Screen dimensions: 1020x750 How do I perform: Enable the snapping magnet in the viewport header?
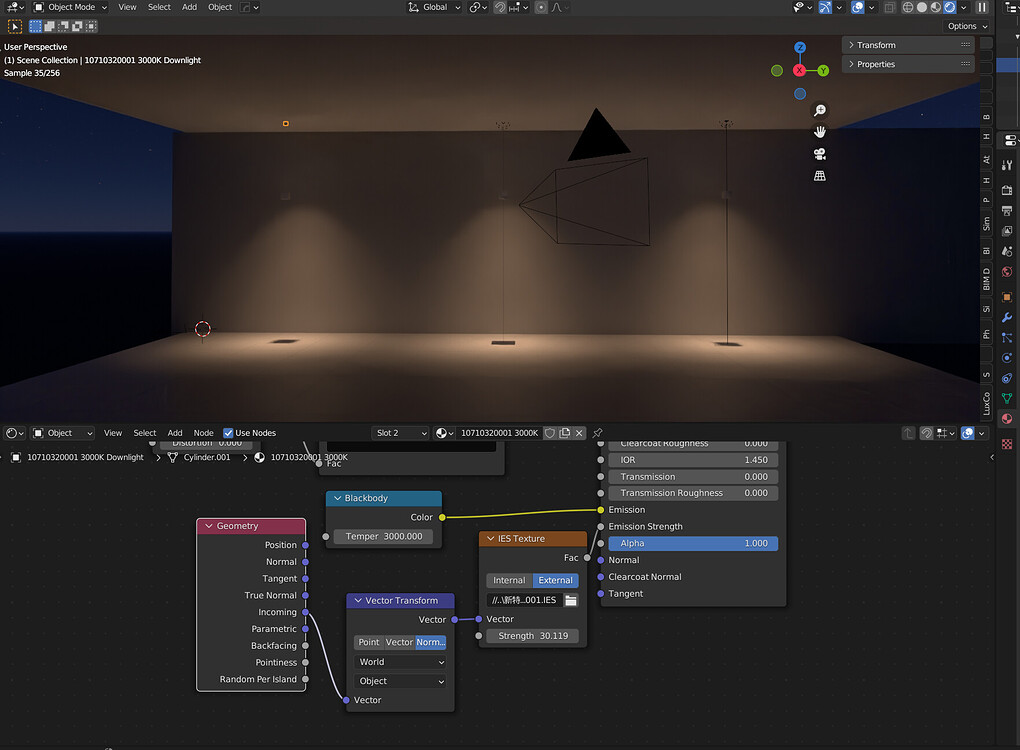[500, 7]
